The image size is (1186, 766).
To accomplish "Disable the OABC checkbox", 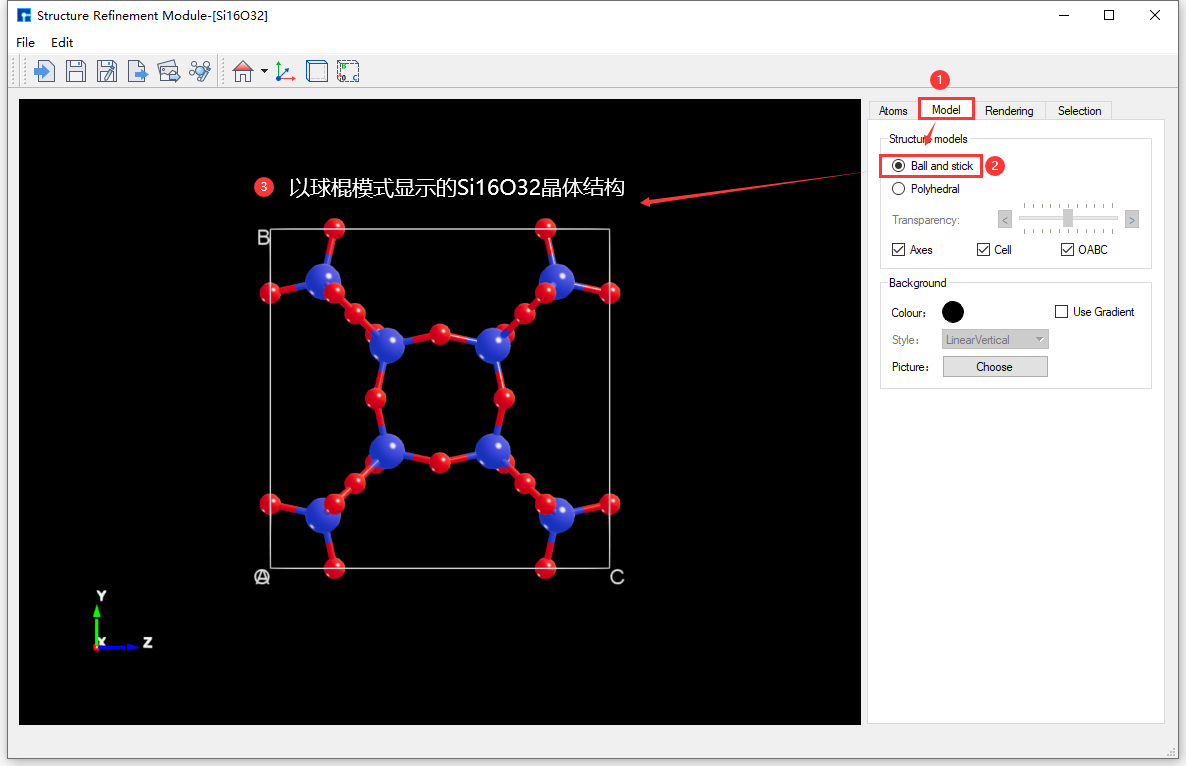I will point(1067,249).
